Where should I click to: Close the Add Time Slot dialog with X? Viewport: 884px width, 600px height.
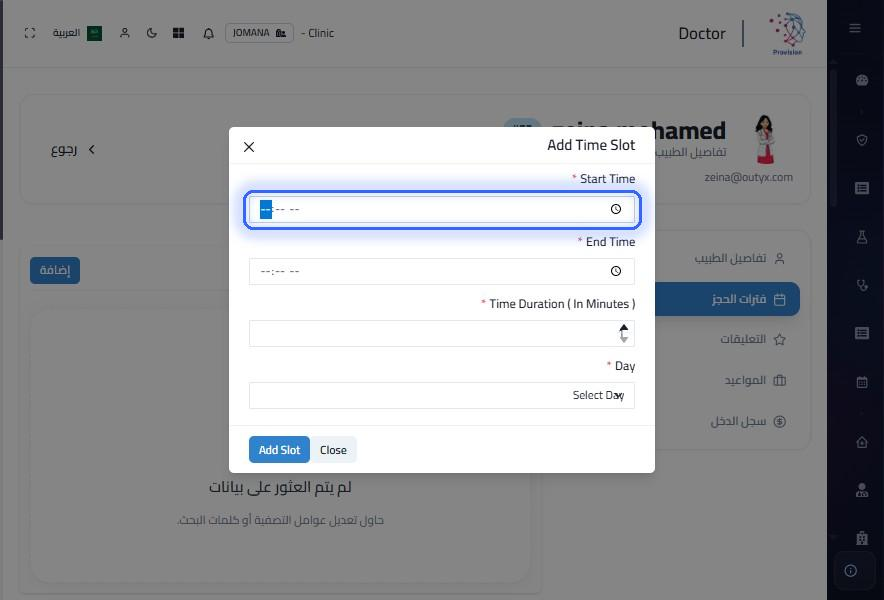pyautogui.click(x=249, y=147)
